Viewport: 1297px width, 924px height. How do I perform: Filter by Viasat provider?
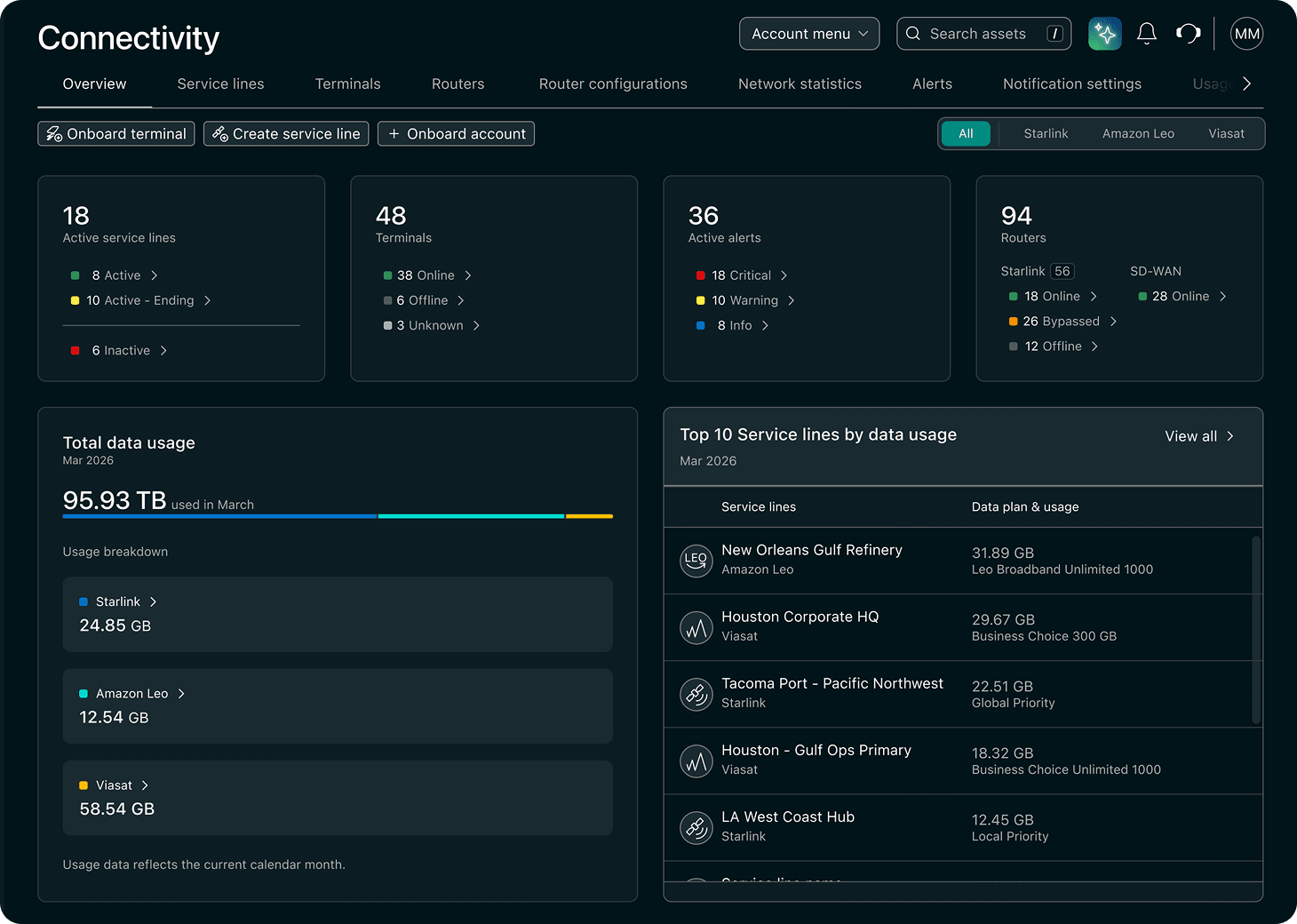pos(1226,134)
